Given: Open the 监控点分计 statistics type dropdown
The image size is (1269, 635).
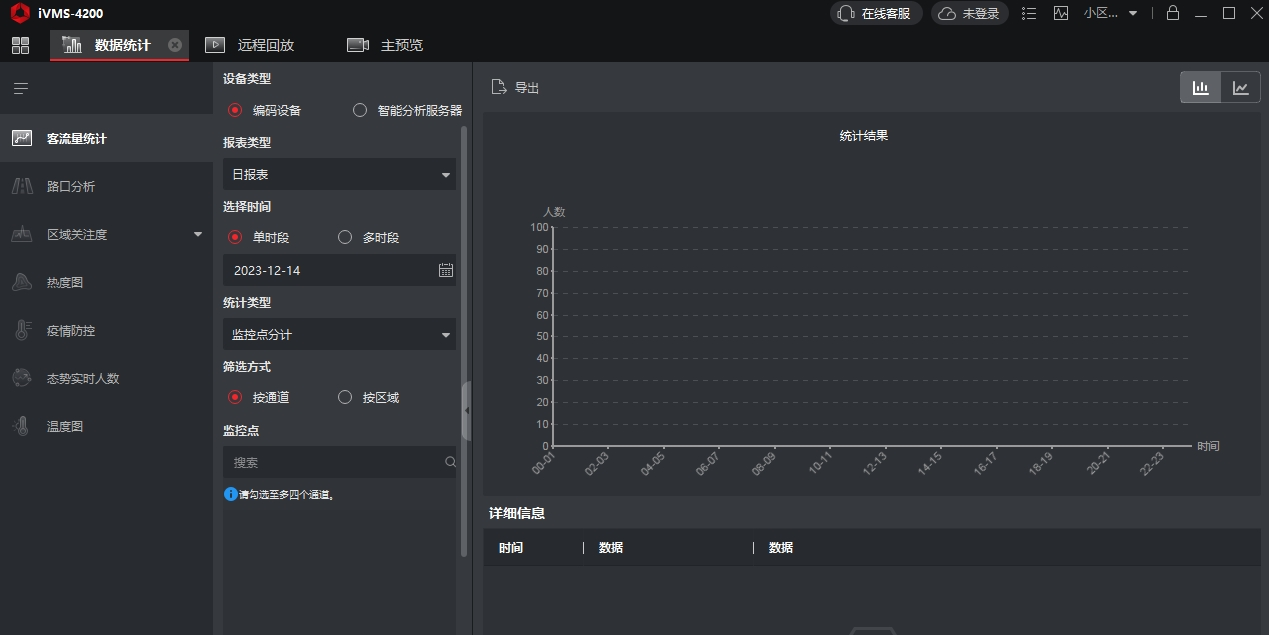Looking at the screenshot, I should tap(339, 334).
